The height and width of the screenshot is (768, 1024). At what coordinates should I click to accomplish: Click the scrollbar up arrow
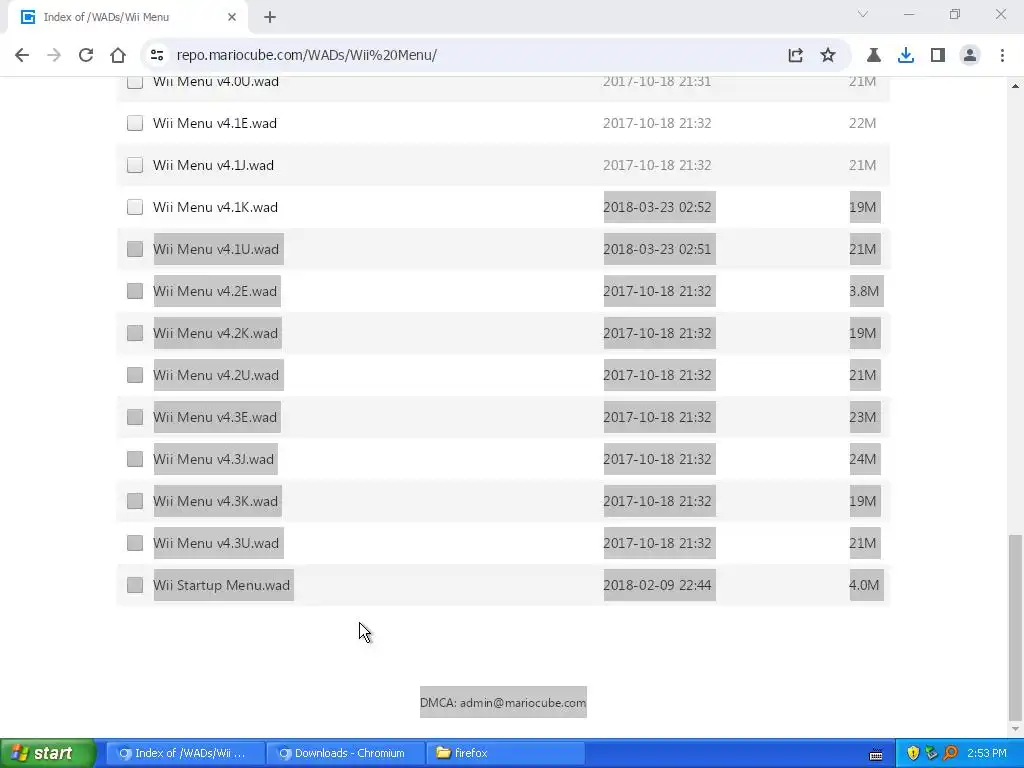pyautogui.click(x=1015, y=86)
